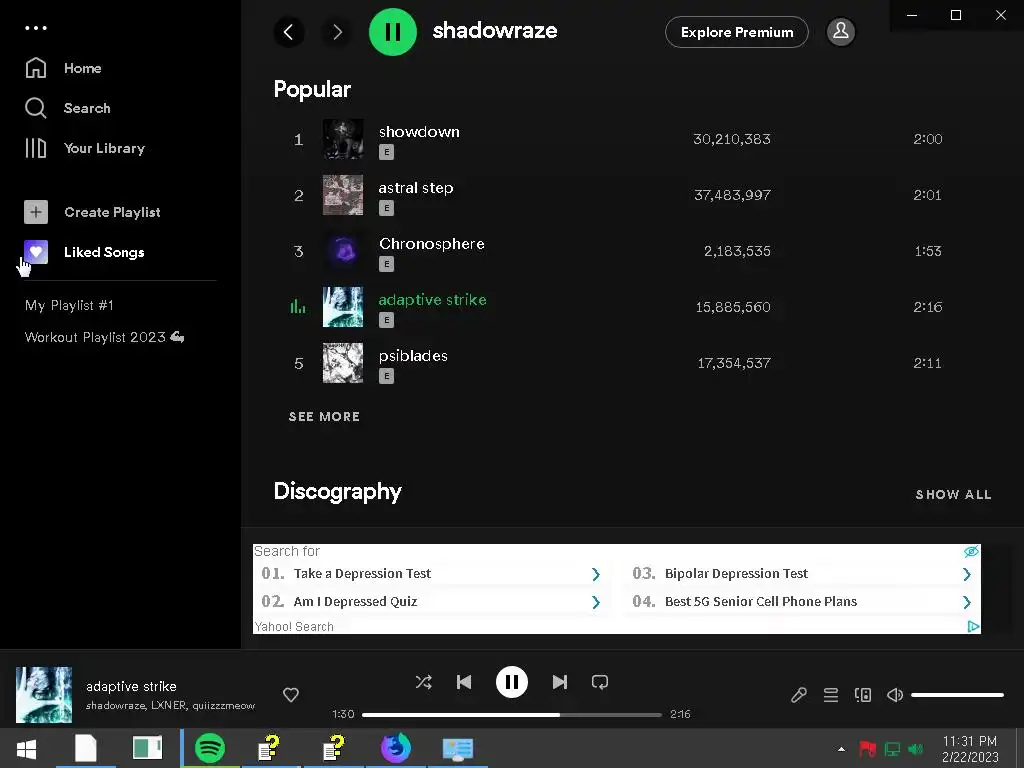This screenshot has width=1024, height=768.
Task: Navigate back with left arrow
Action: click(x=289, y=31)
